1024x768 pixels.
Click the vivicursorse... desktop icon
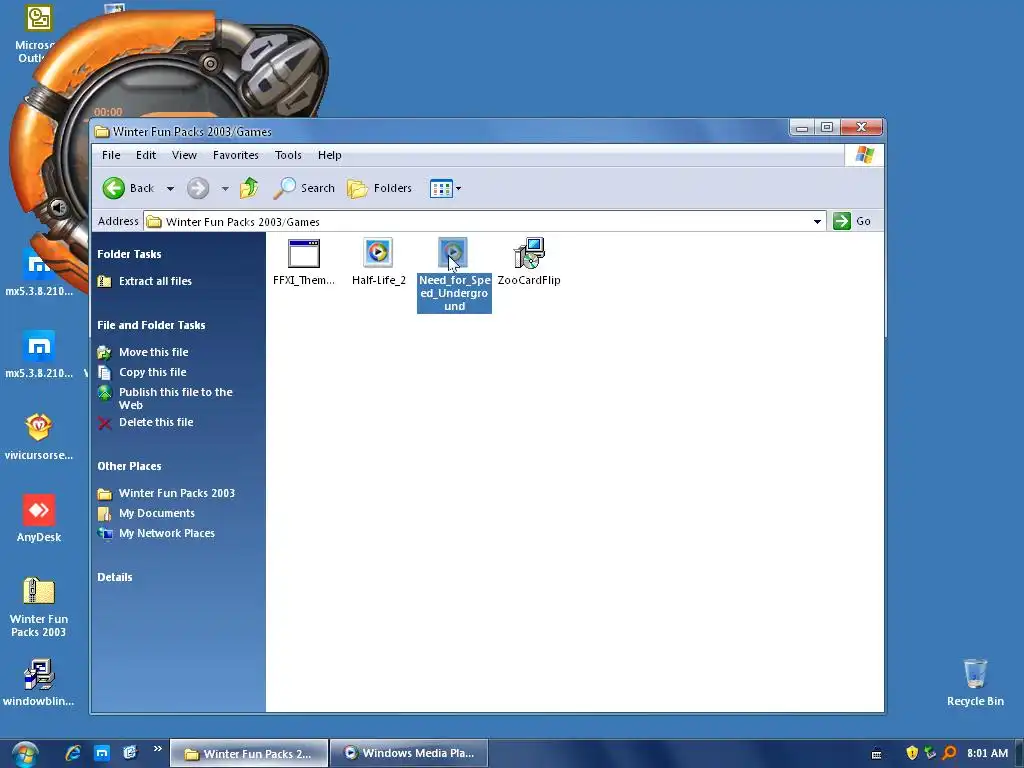pos(39,436)
